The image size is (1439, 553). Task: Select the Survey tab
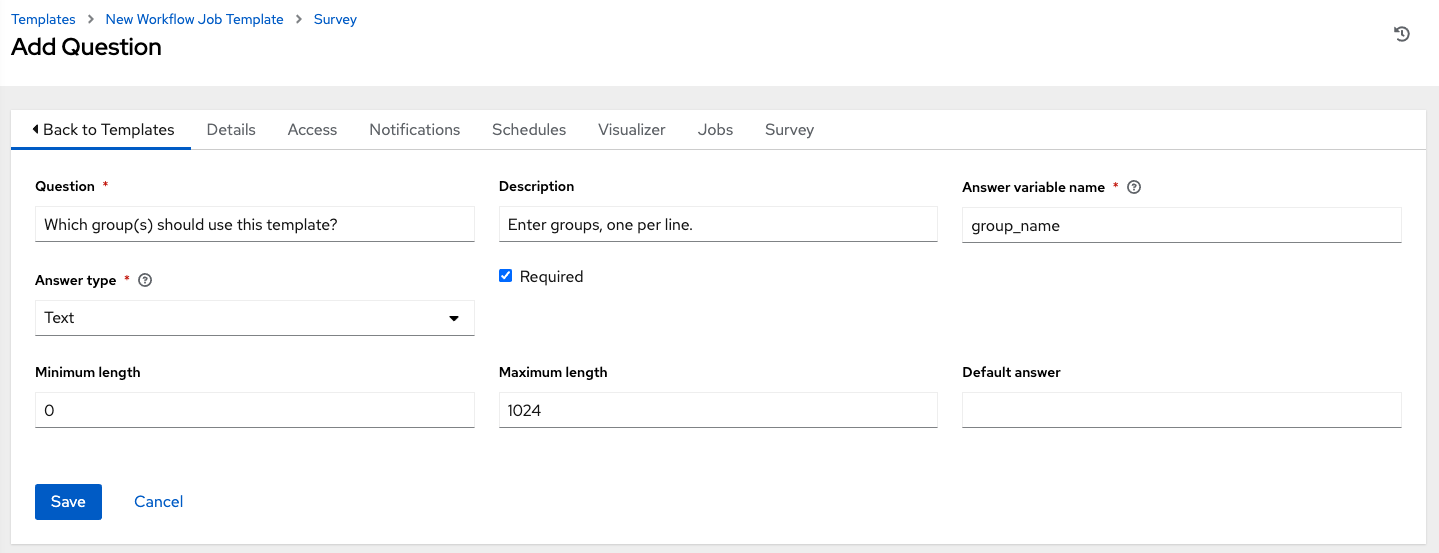[789, 130]
